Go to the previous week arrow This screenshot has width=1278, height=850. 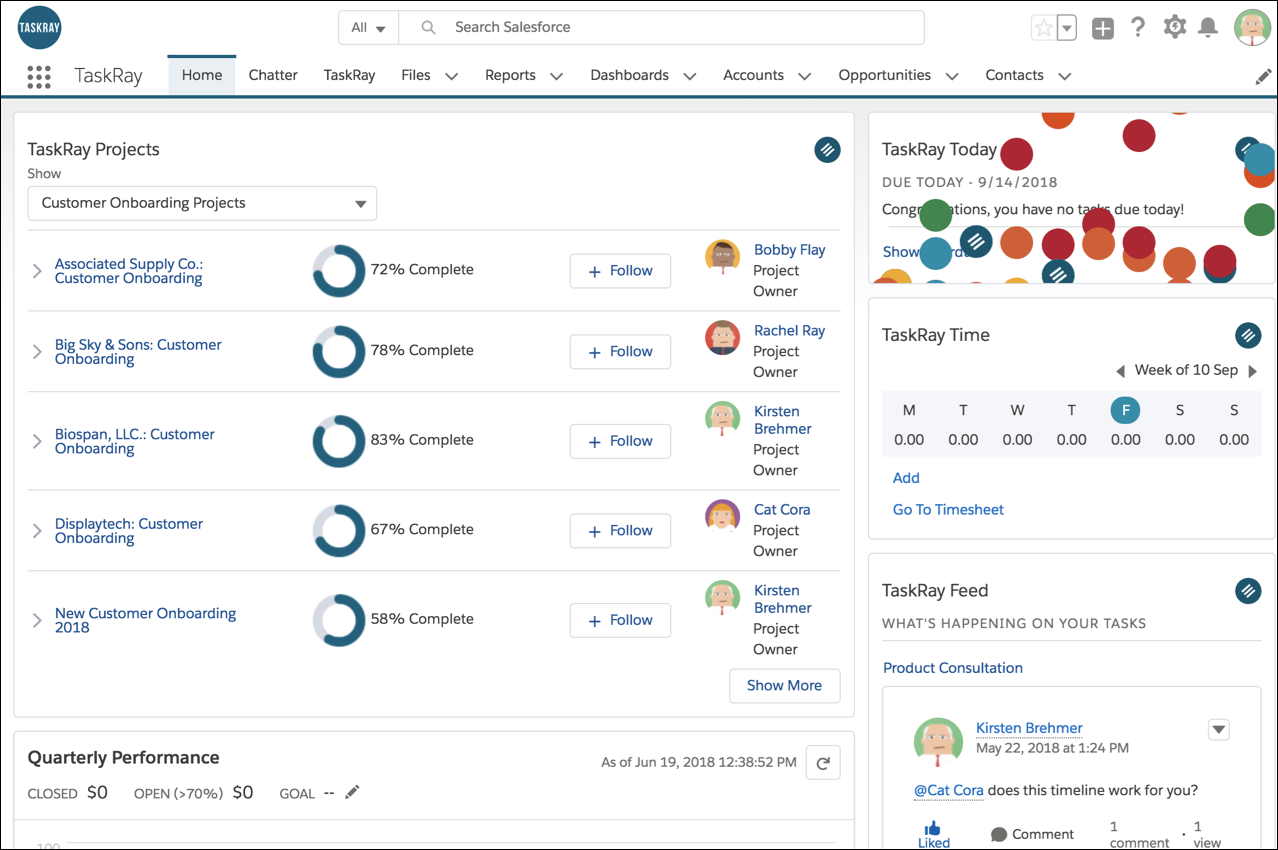click(x=1121, y=371)
